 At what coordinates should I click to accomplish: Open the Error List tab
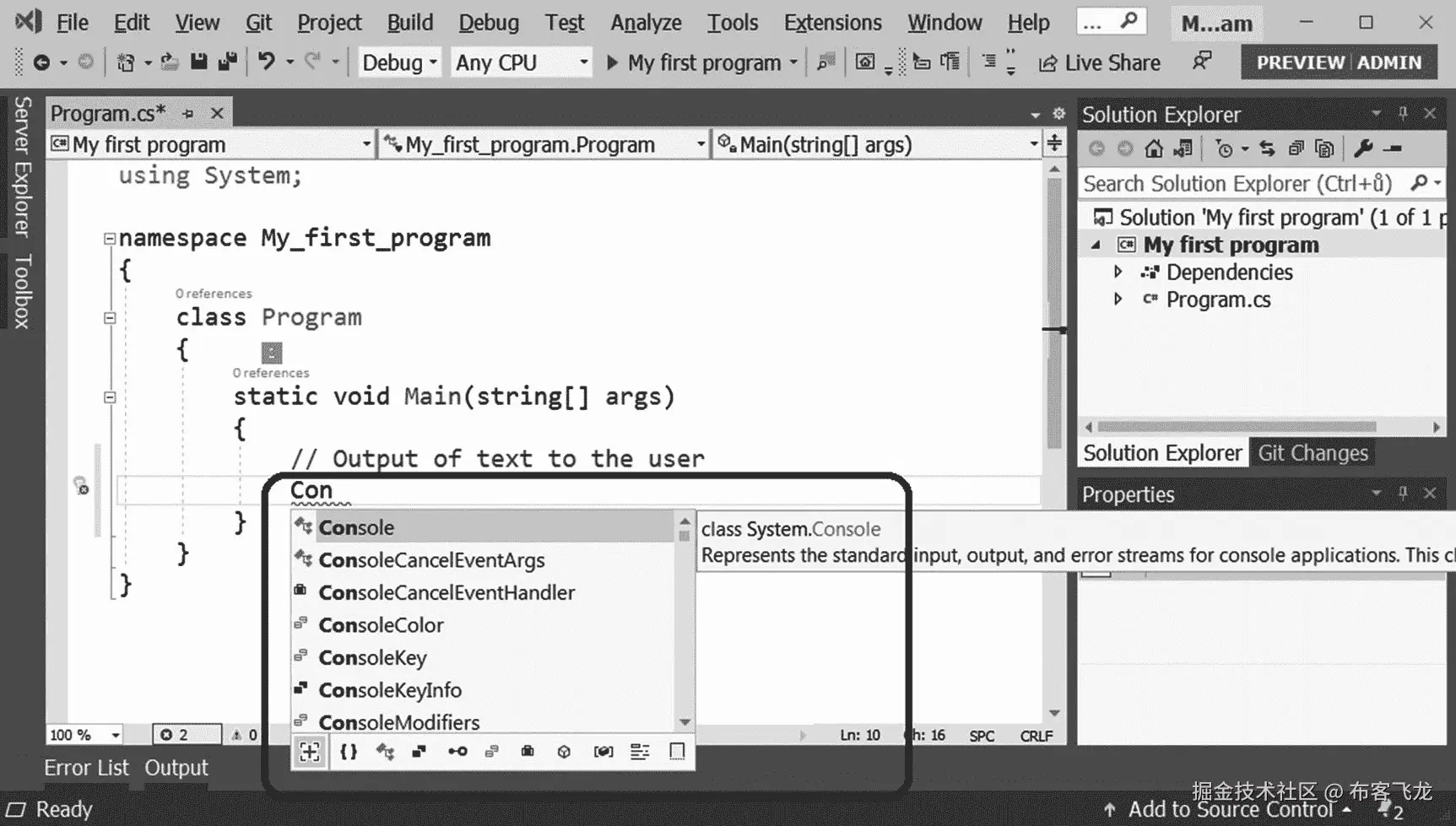point(86,767)
